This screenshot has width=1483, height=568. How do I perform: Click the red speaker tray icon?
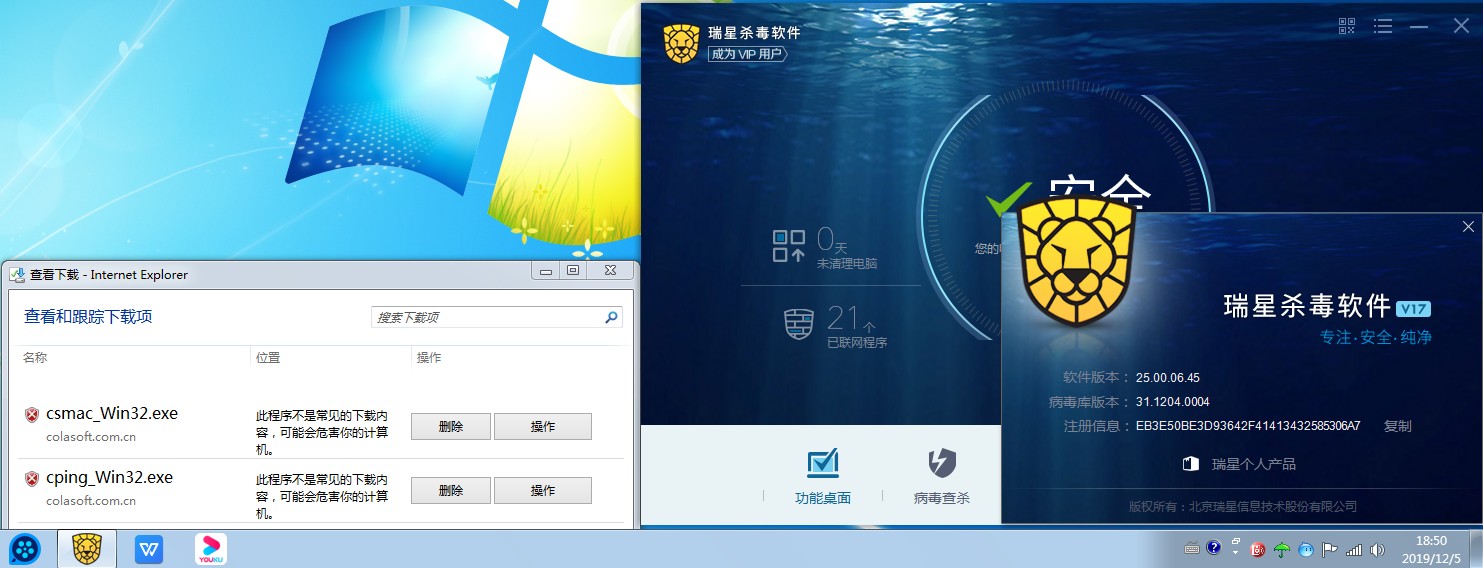pos(1258,549)
